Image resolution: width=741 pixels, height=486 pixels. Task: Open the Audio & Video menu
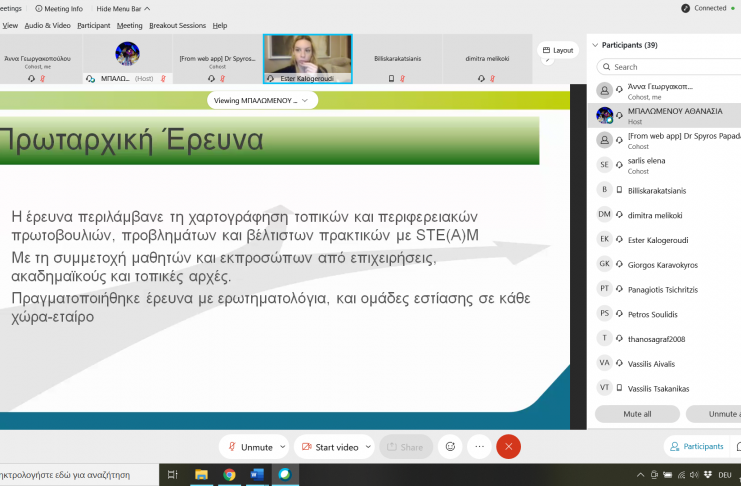47,25
